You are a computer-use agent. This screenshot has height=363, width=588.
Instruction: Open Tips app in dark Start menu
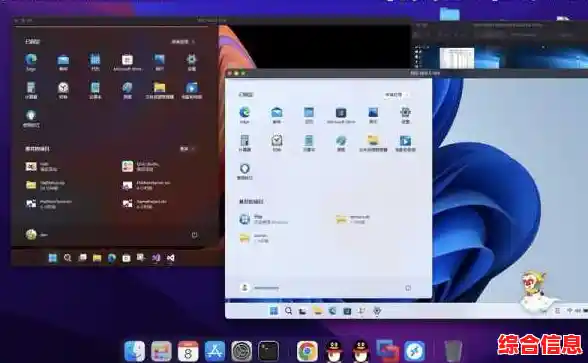[31, 115]
